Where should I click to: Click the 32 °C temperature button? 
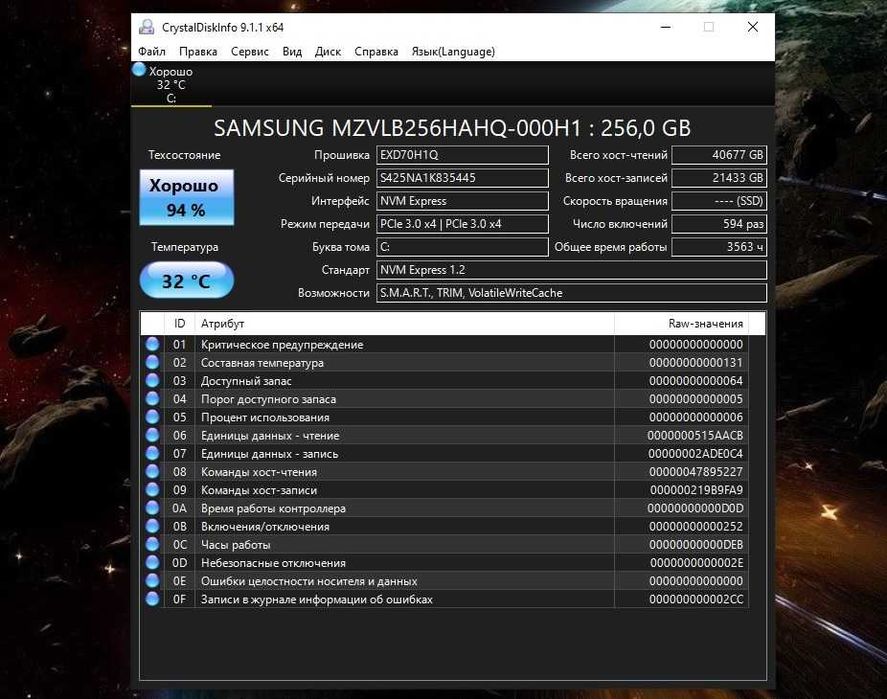click(x=186, y=281)
